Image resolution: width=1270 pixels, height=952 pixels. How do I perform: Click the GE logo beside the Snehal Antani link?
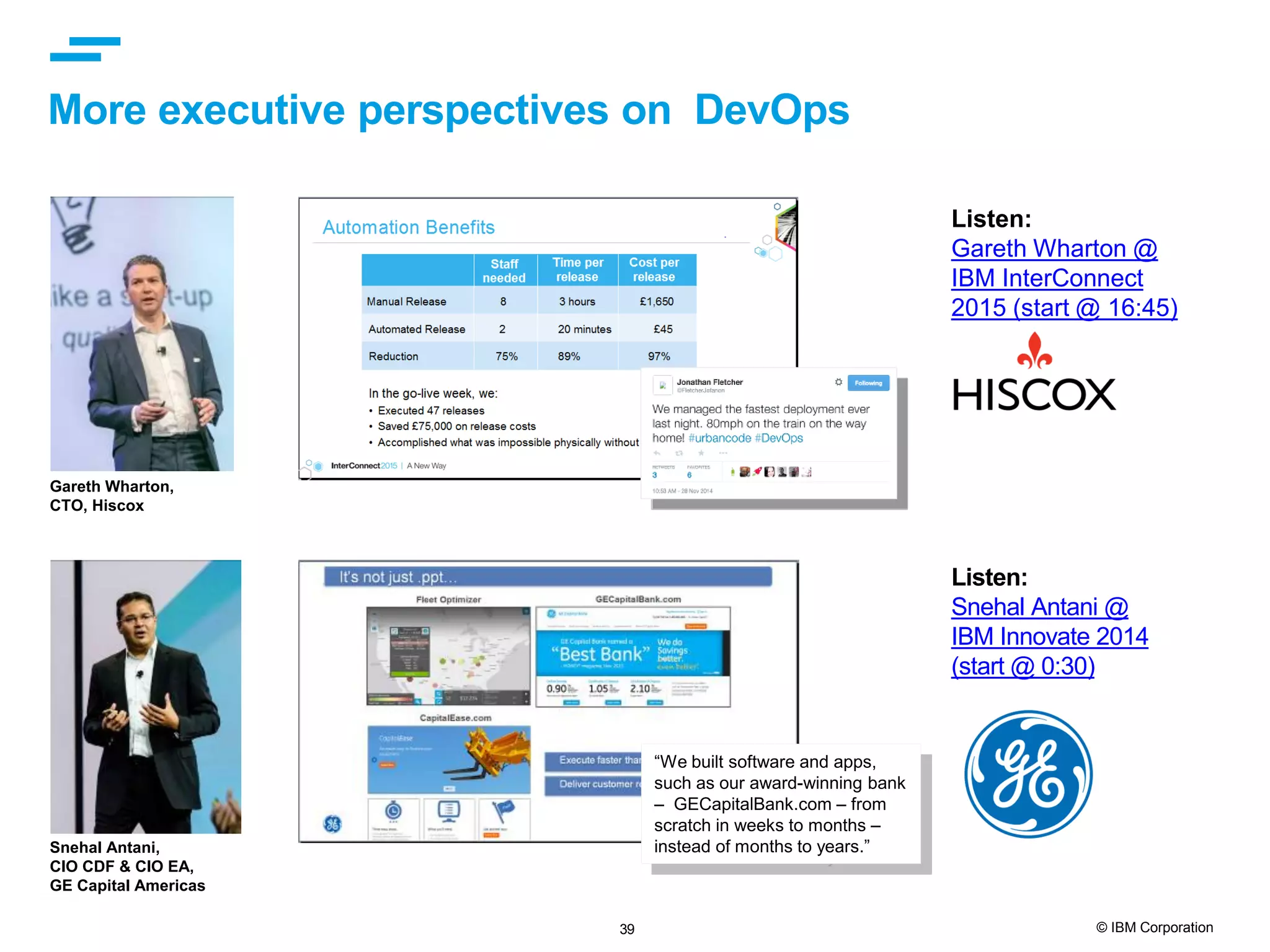pyautogui.click(x=1029, y=774)
